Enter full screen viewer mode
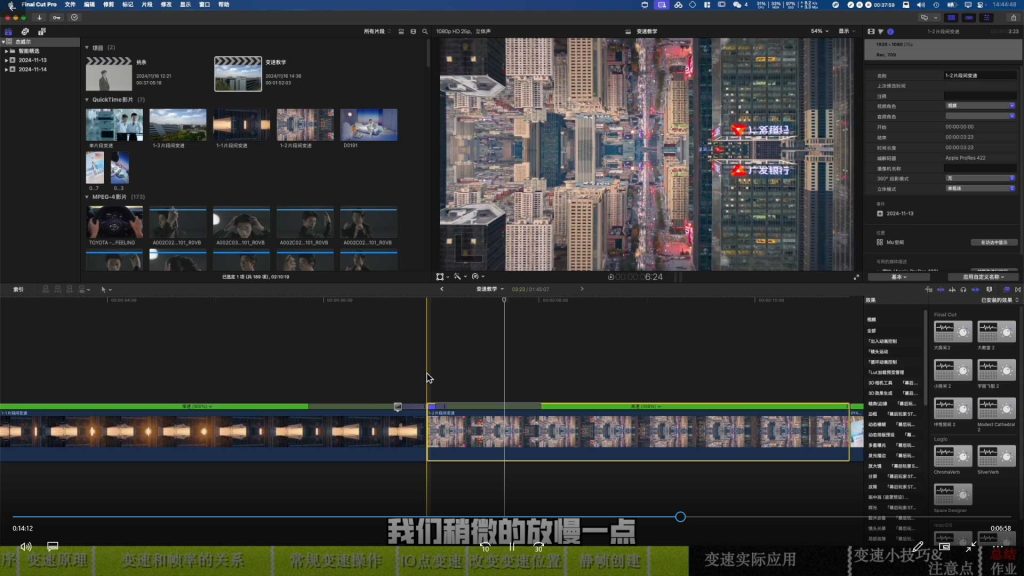Viewport: 1024px width, 576px height. (x=856, y=277)
